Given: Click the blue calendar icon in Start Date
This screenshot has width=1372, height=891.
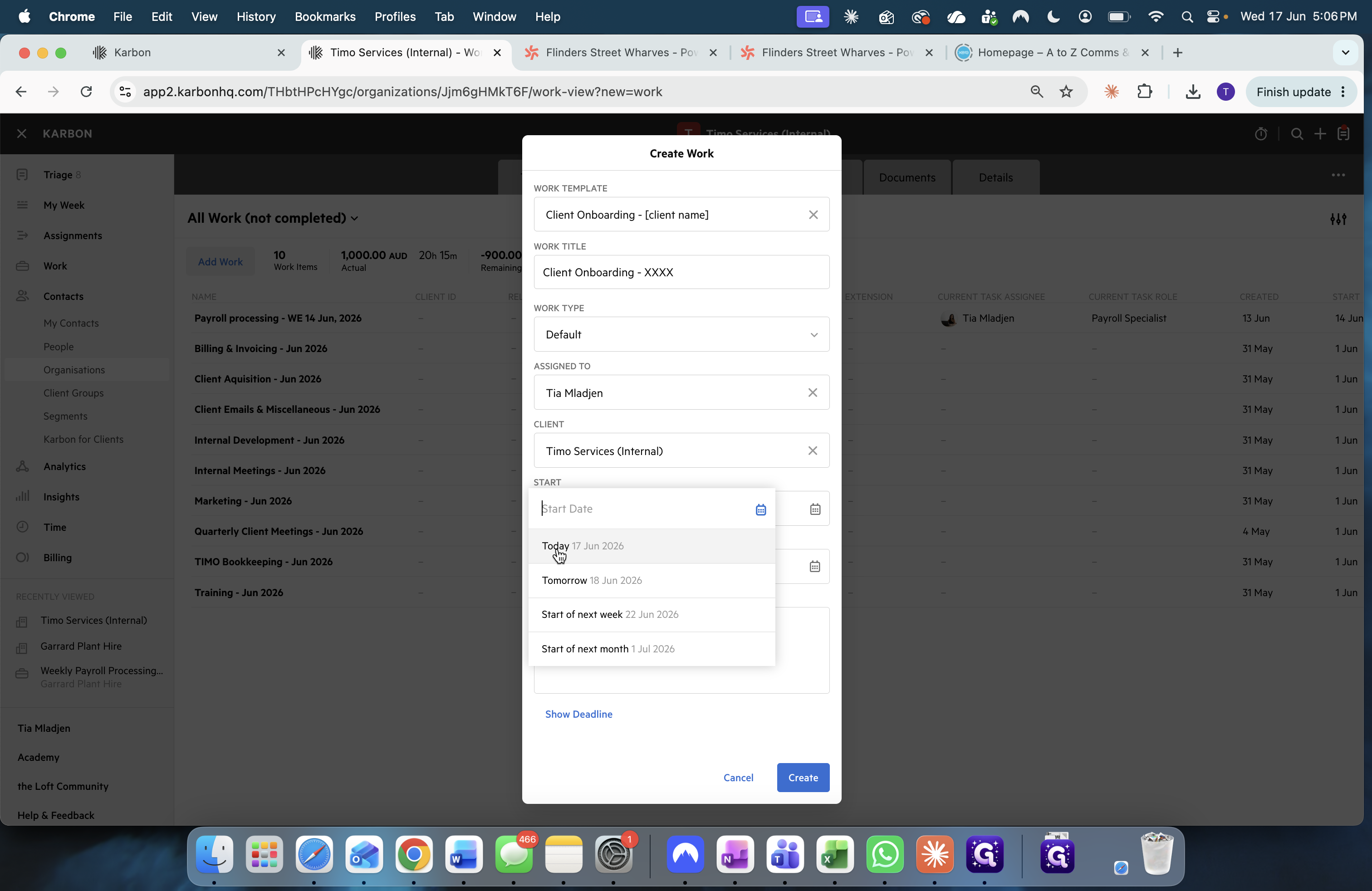Looking at the screenshot, I should (761, 509).
